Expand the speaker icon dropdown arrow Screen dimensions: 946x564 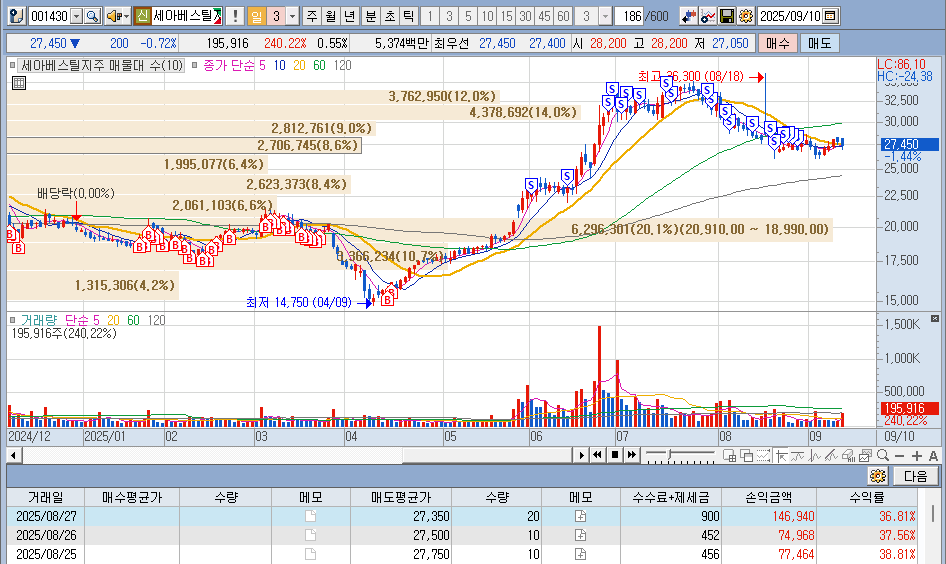pos(126,16)
